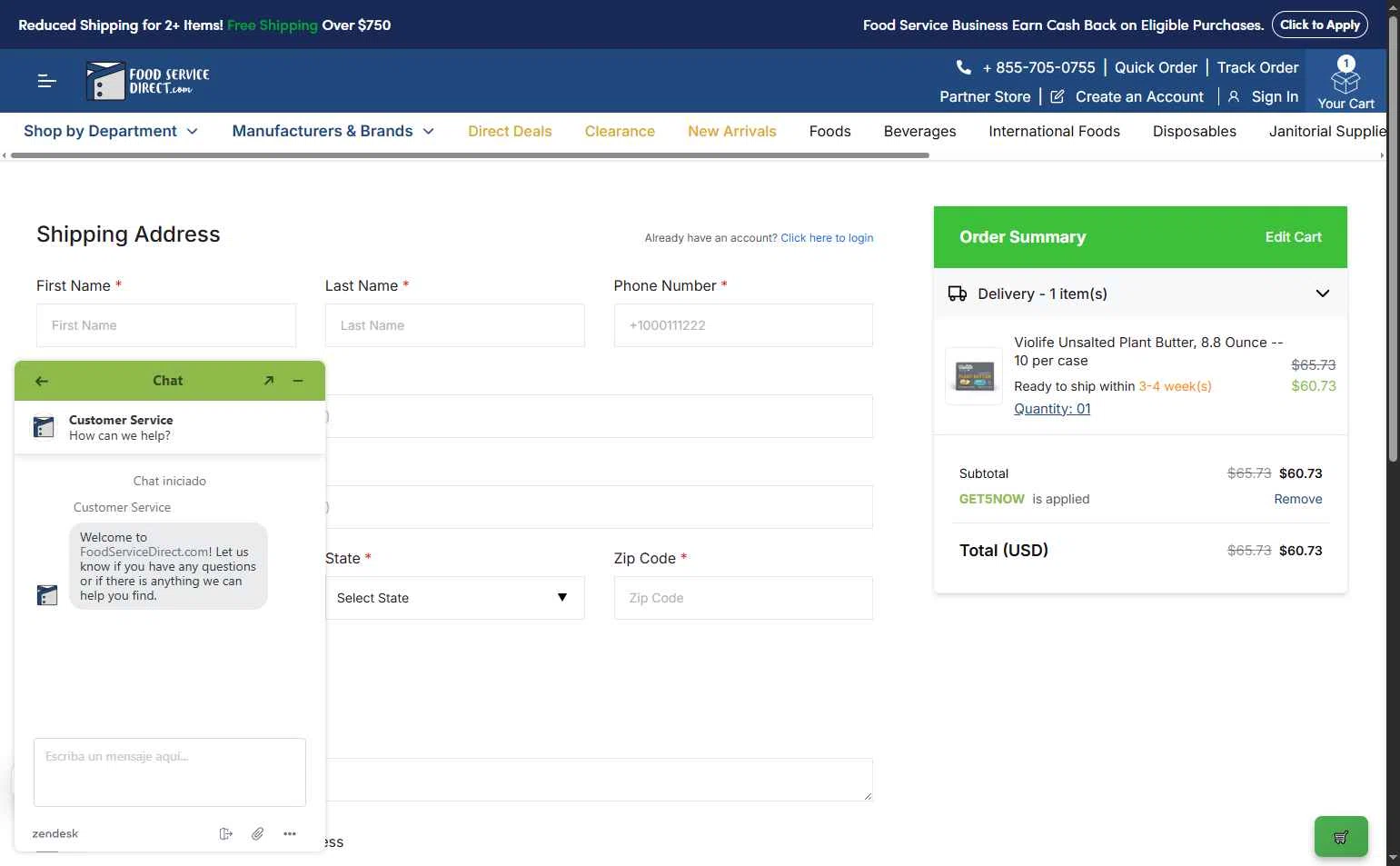This screenshot has width=1400, height=866.
Task: Collapse the Delivery items section
Action: pyautogui.click(x=1323, y=294)
